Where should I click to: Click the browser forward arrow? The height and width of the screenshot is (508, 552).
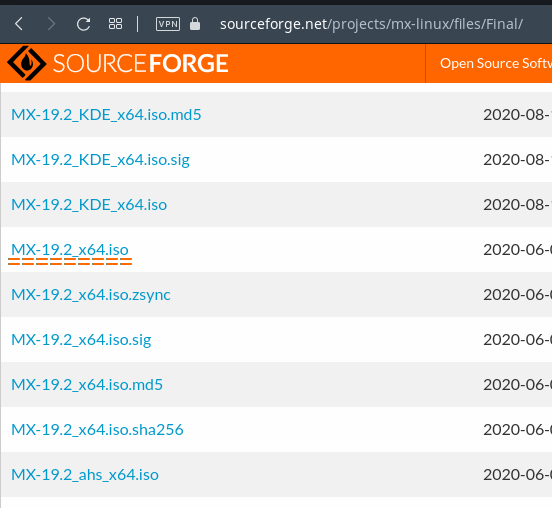tap(51, 24)
